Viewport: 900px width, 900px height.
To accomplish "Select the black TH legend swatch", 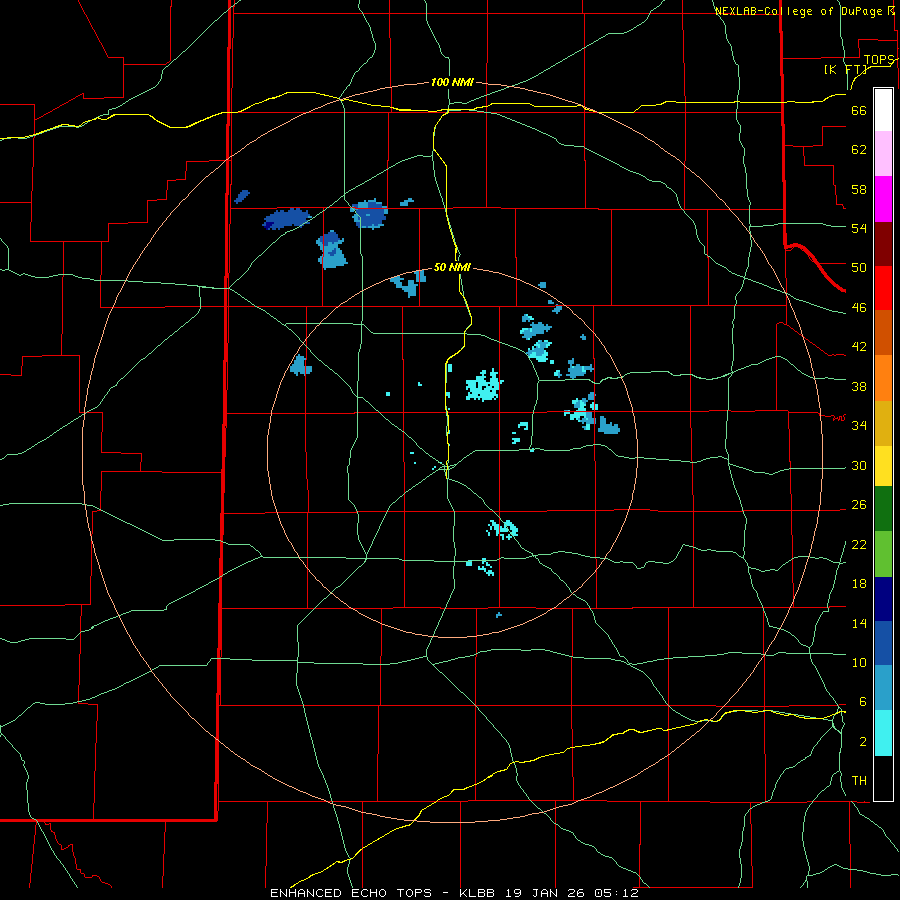I will click(x=883, y=778).
